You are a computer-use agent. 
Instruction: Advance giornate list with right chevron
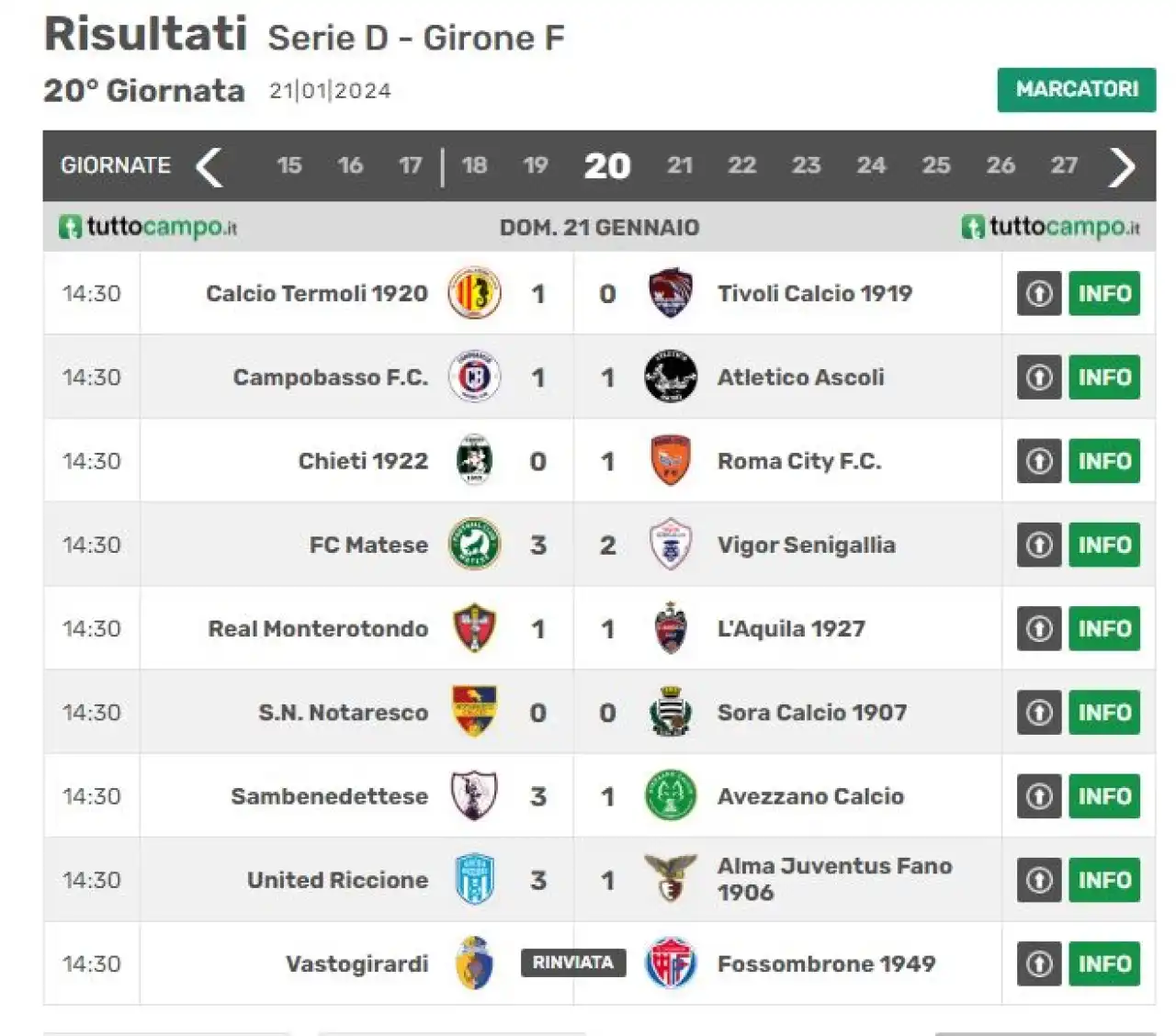pos(1122,166)
